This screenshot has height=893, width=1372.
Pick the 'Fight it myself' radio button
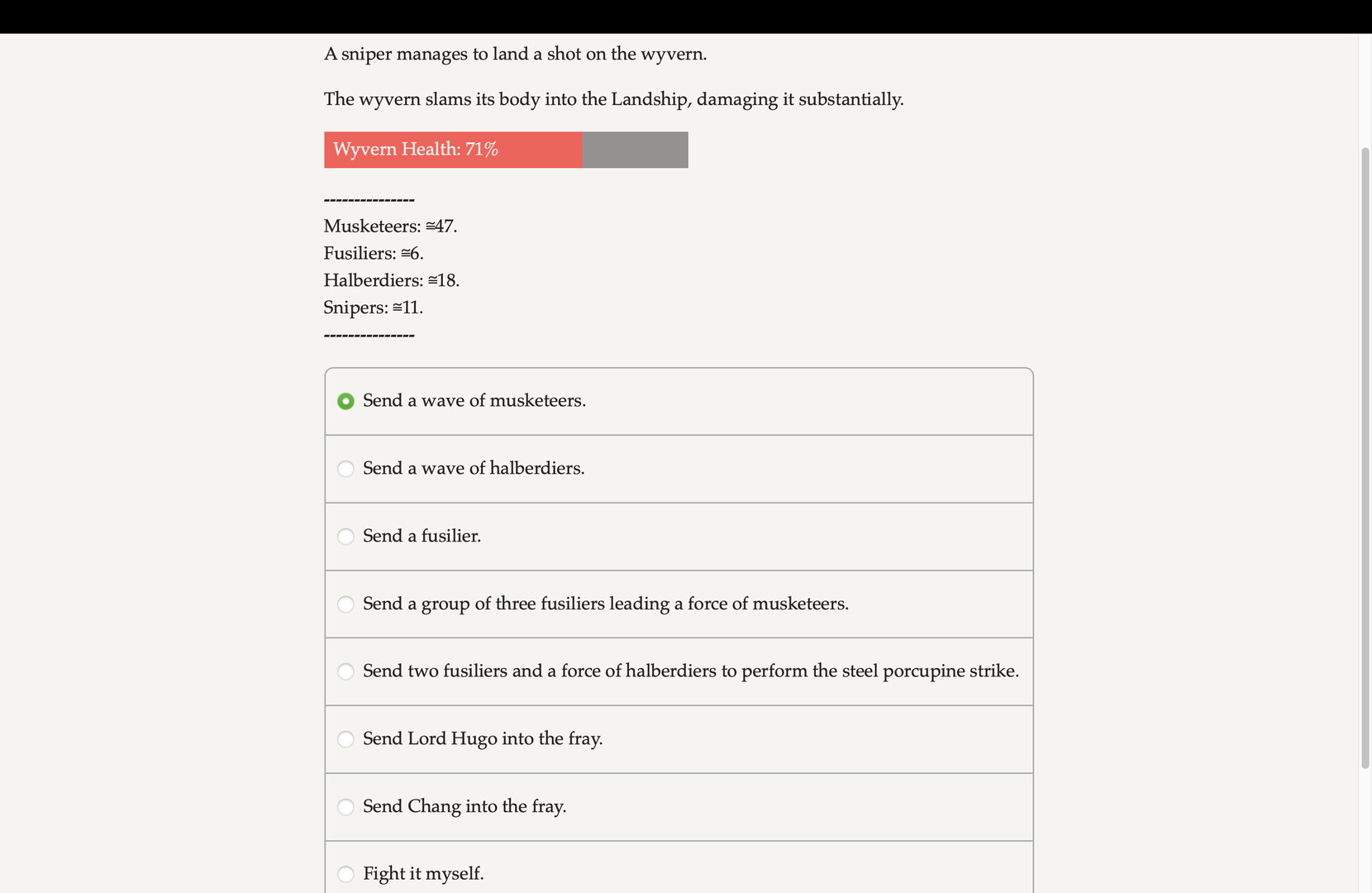345,874
